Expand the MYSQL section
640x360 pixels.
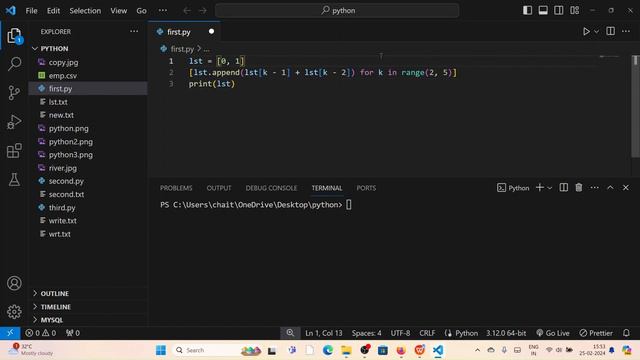coord(88,320)
